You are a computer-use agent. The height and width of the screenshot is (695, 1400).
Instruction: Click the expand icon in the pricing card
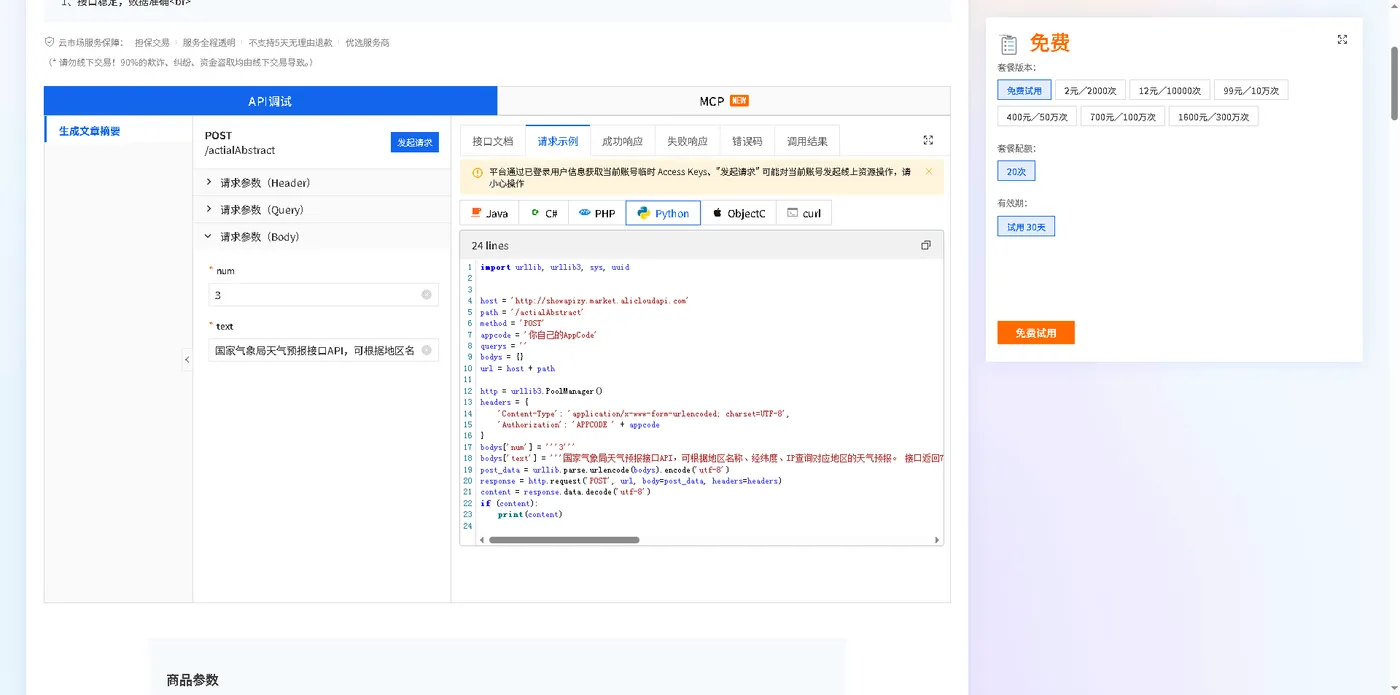[1342, 40]
